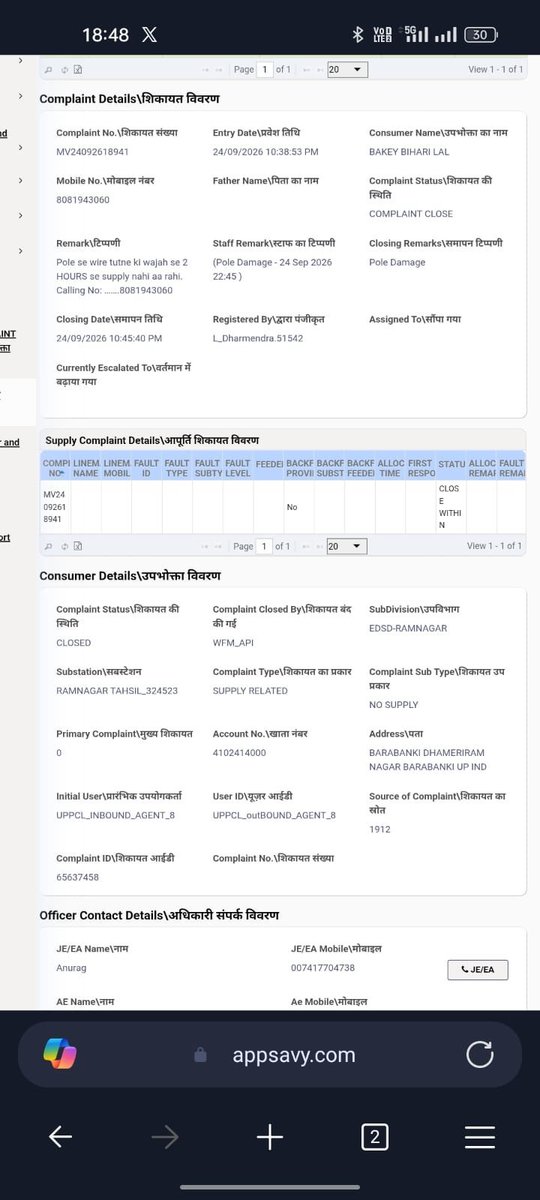
Task: Open the tab switcher showing 2 tabs
Action: click(x=374, y=1136)
